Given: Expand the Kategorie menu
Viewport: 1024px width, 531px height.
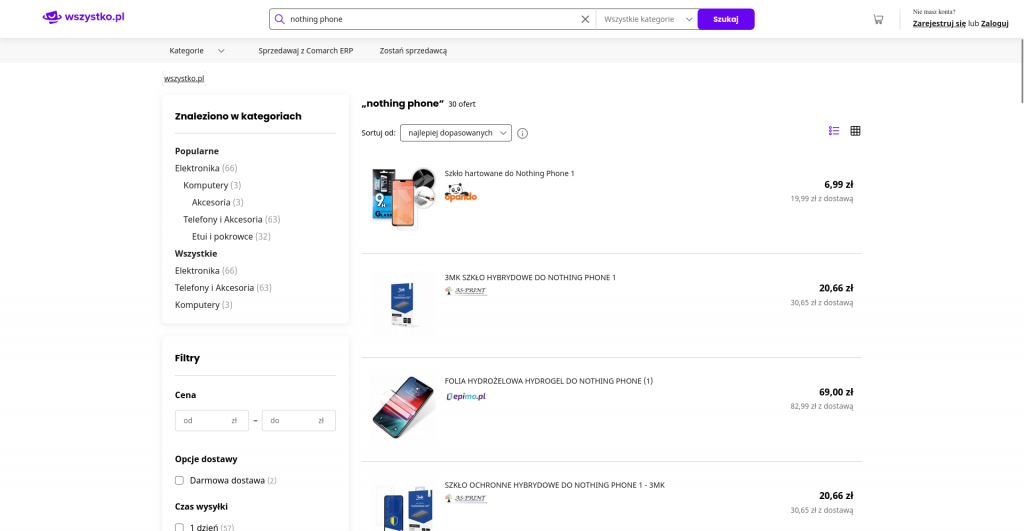Looking at the screenshot, I should coord(196,51).
